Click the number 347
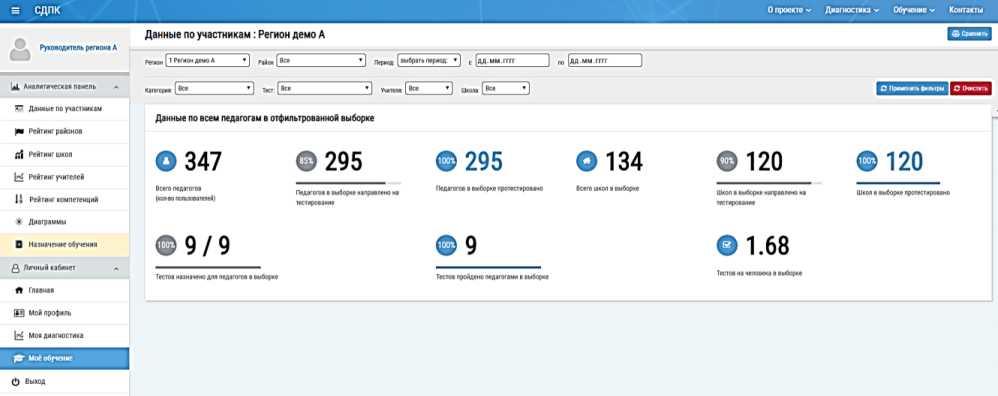Image resolution: width=998 pixels, height=396 pixels. point(203,162)
